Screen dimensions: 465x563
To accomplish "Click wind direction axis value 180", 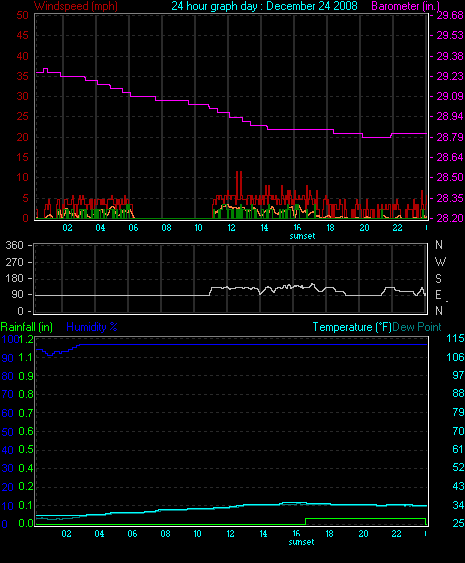I will pos(14,279).
